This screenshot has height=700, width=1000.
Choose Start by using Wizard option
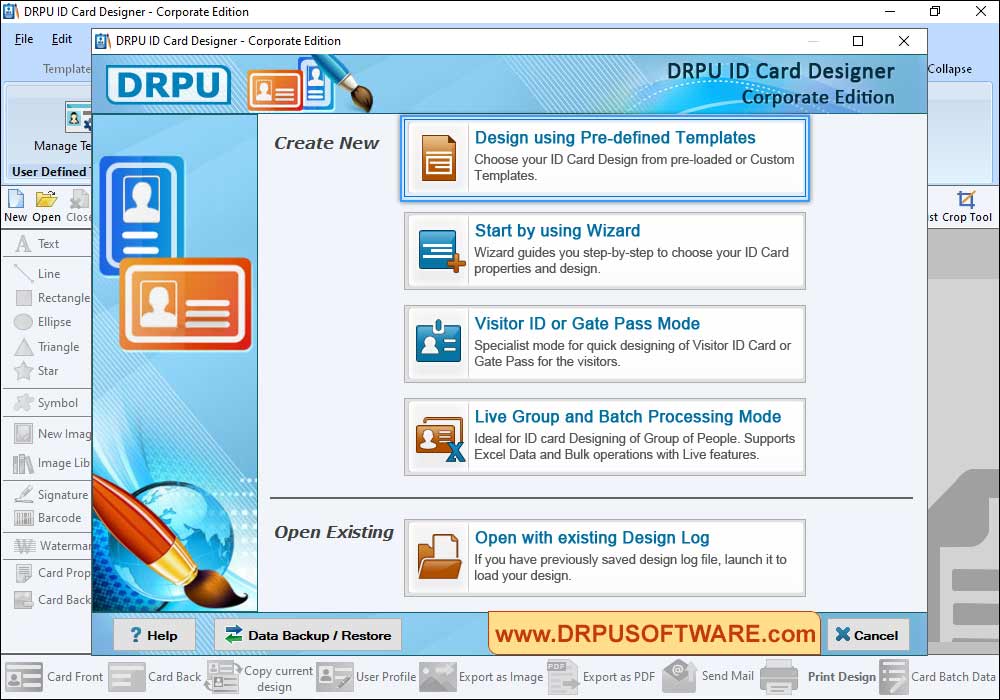click(605, 251)
